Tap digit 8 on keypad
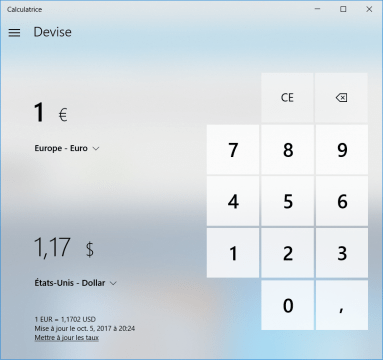The image size is (383, 360). (287, 150)
